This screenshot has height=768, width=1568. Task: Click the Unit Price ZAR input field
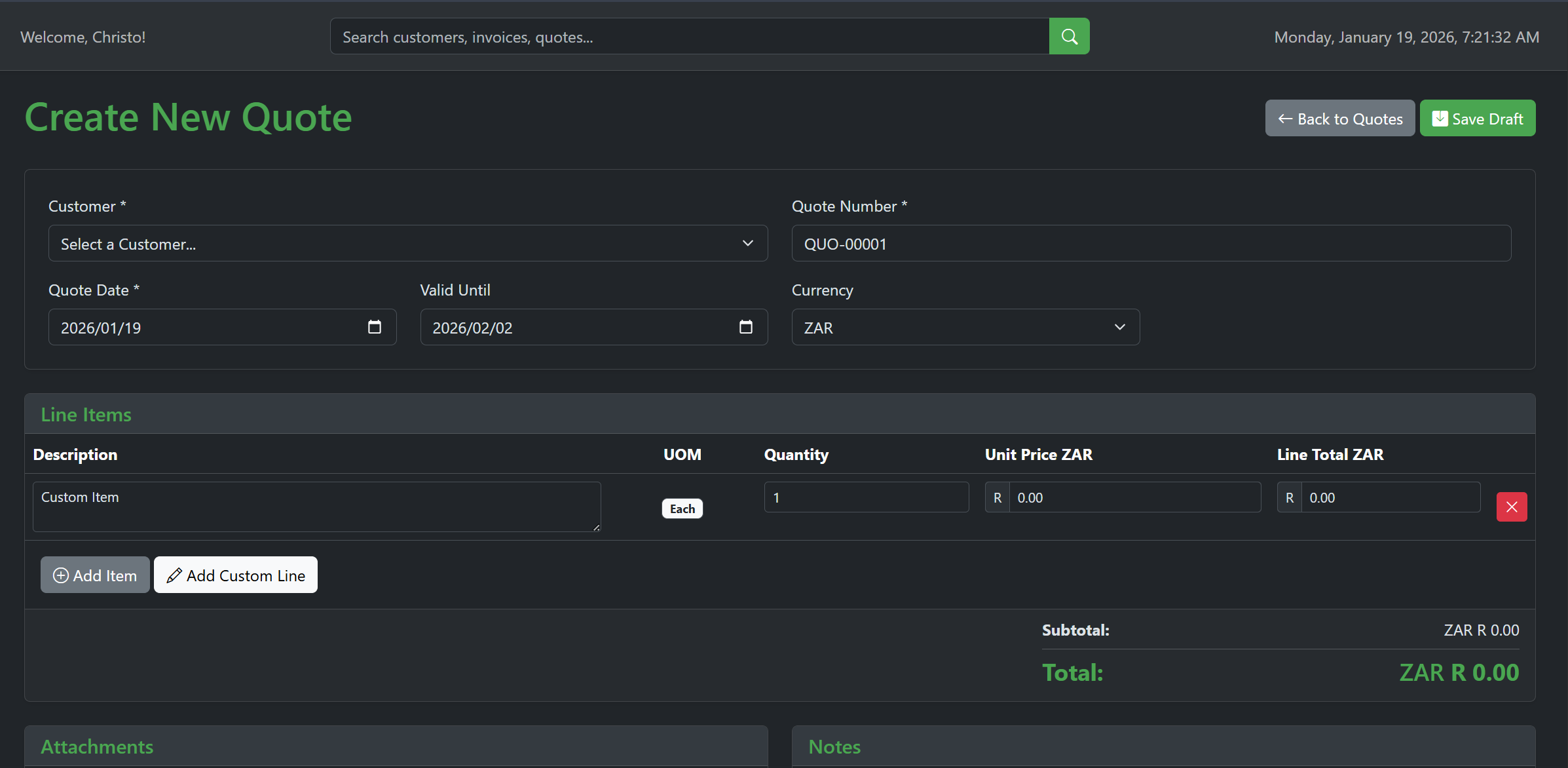(1134, 497)
